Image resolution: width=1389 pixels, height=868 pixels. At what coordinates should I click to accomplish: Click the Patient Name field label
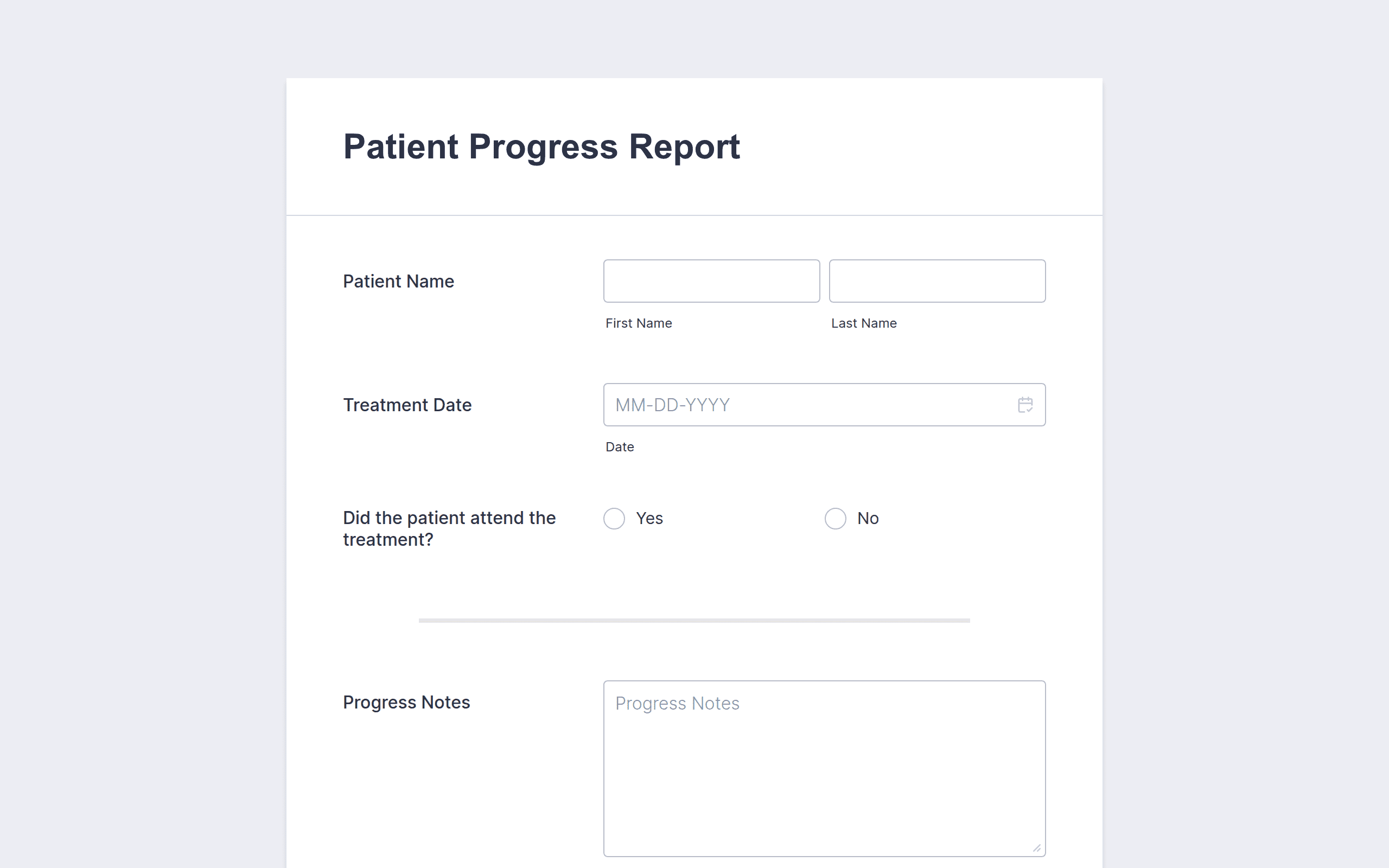click(398, 282)
